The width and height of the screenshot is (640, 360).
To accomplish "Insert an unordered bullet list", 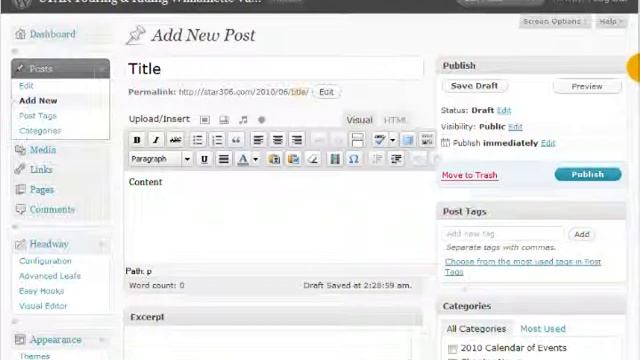I will pos(198,140).
